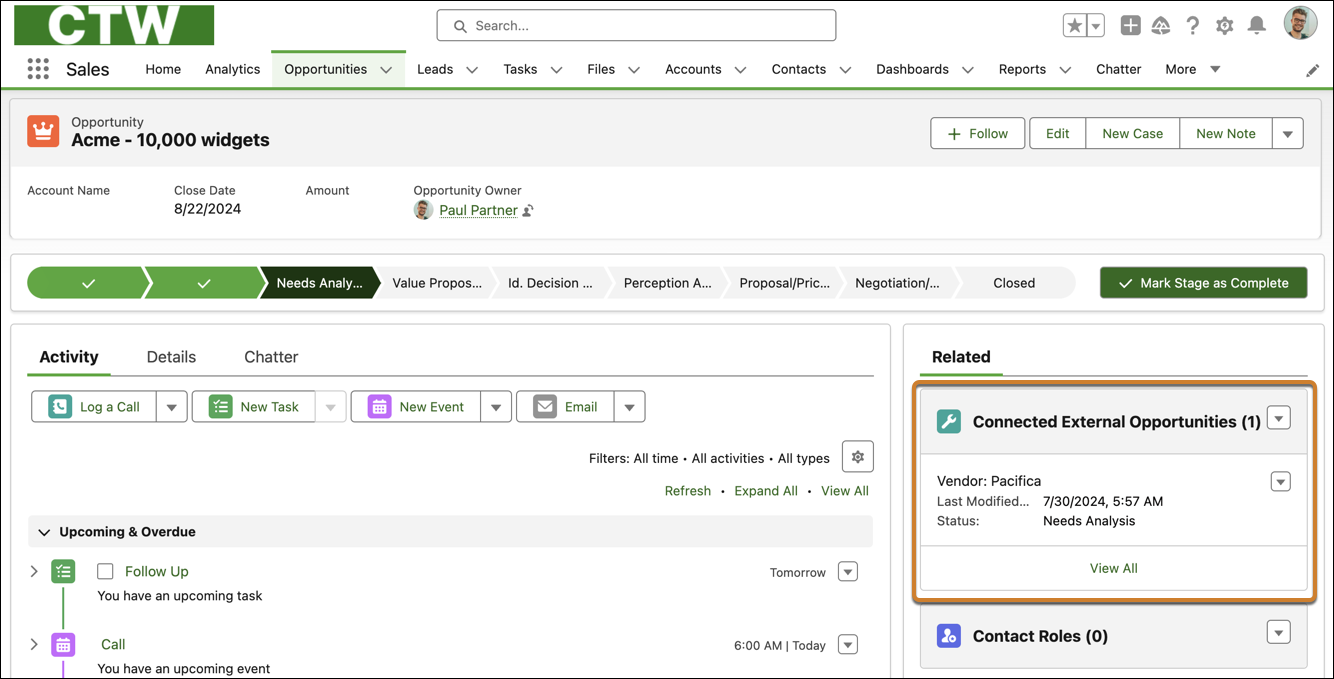Open the global actions plus icon
This screenshot has width=1334, height=679.
tap(1130, 26)
